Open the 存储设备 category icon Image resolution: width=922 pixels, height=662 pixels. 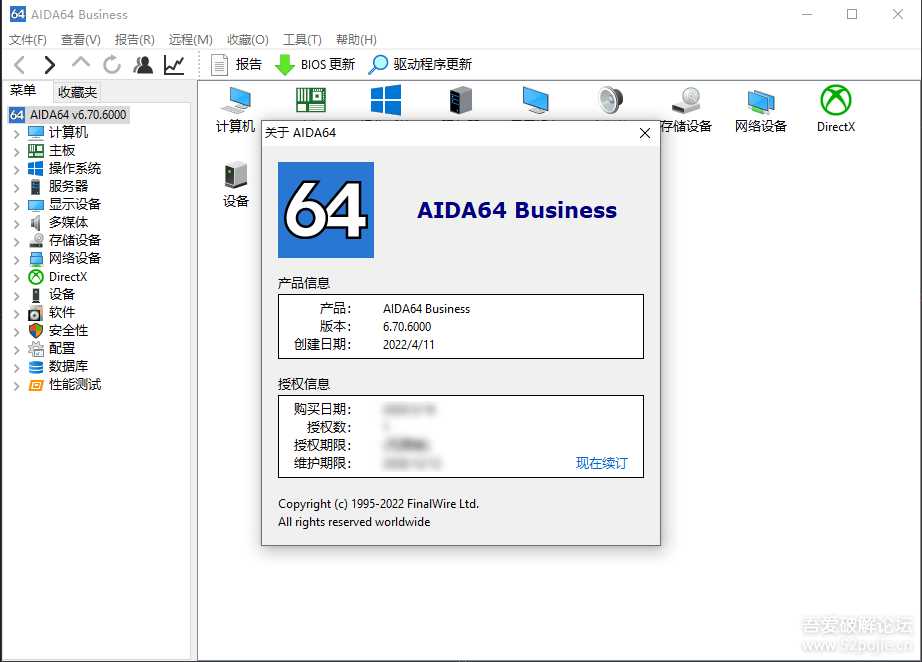click(686, 103)
